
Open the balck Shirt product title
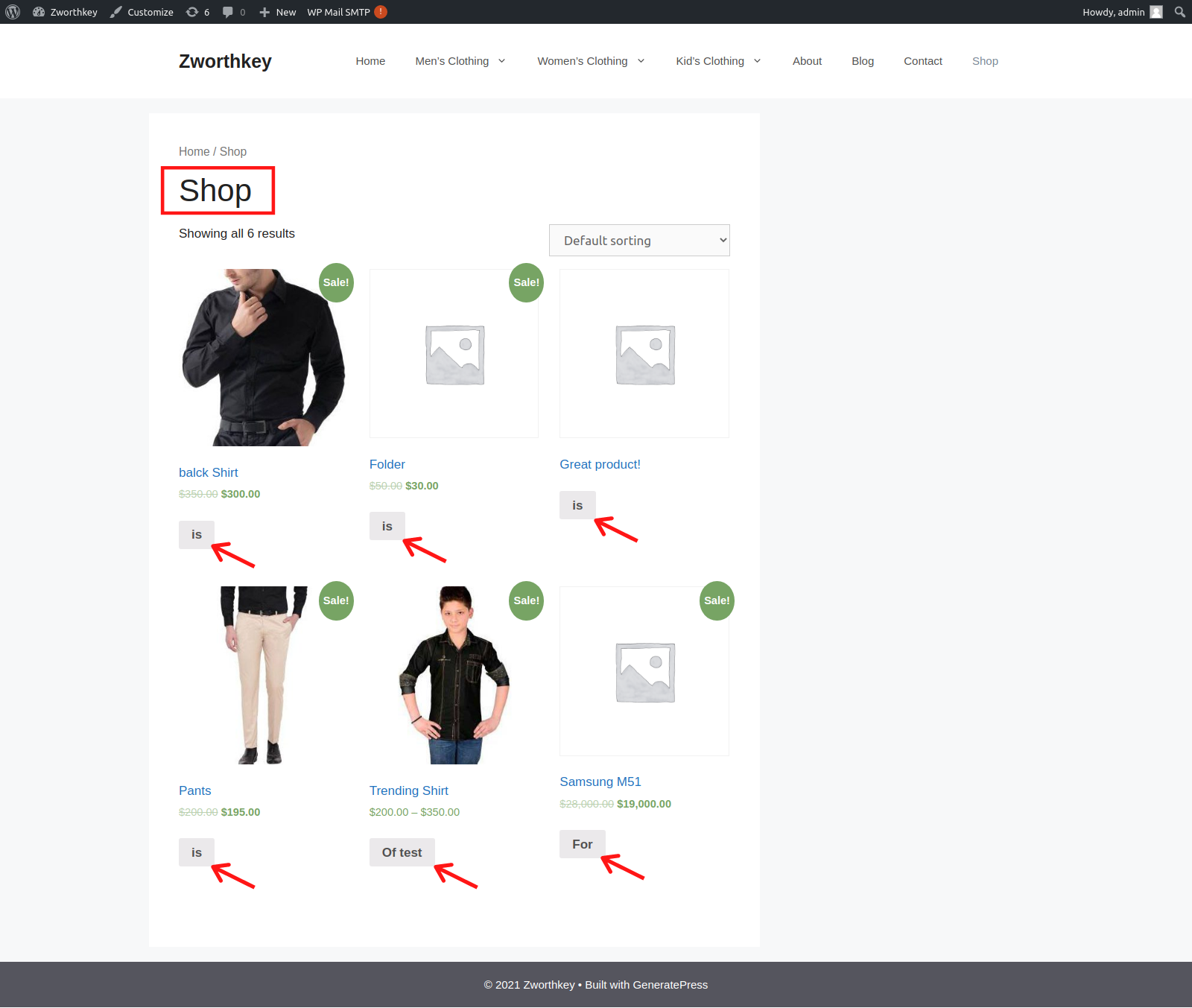(209, 472)
